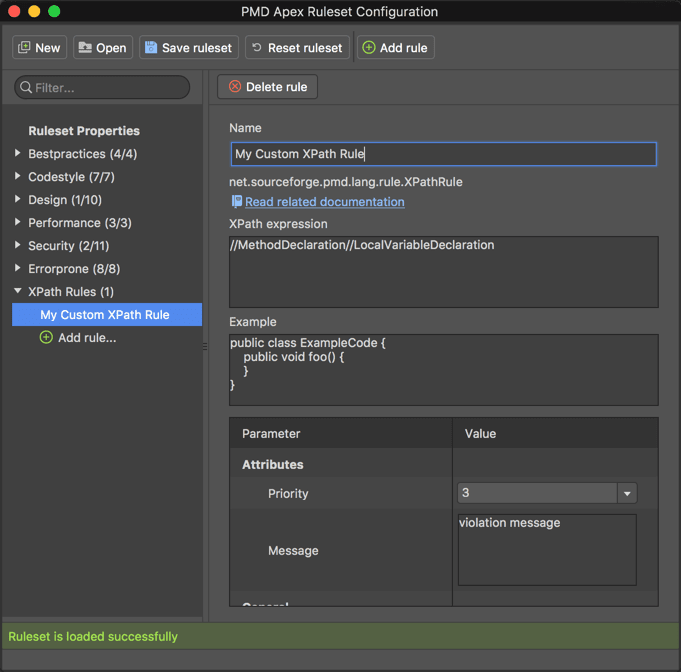Click the green plus icon beside Add rule... in the tree

[46, 337]
